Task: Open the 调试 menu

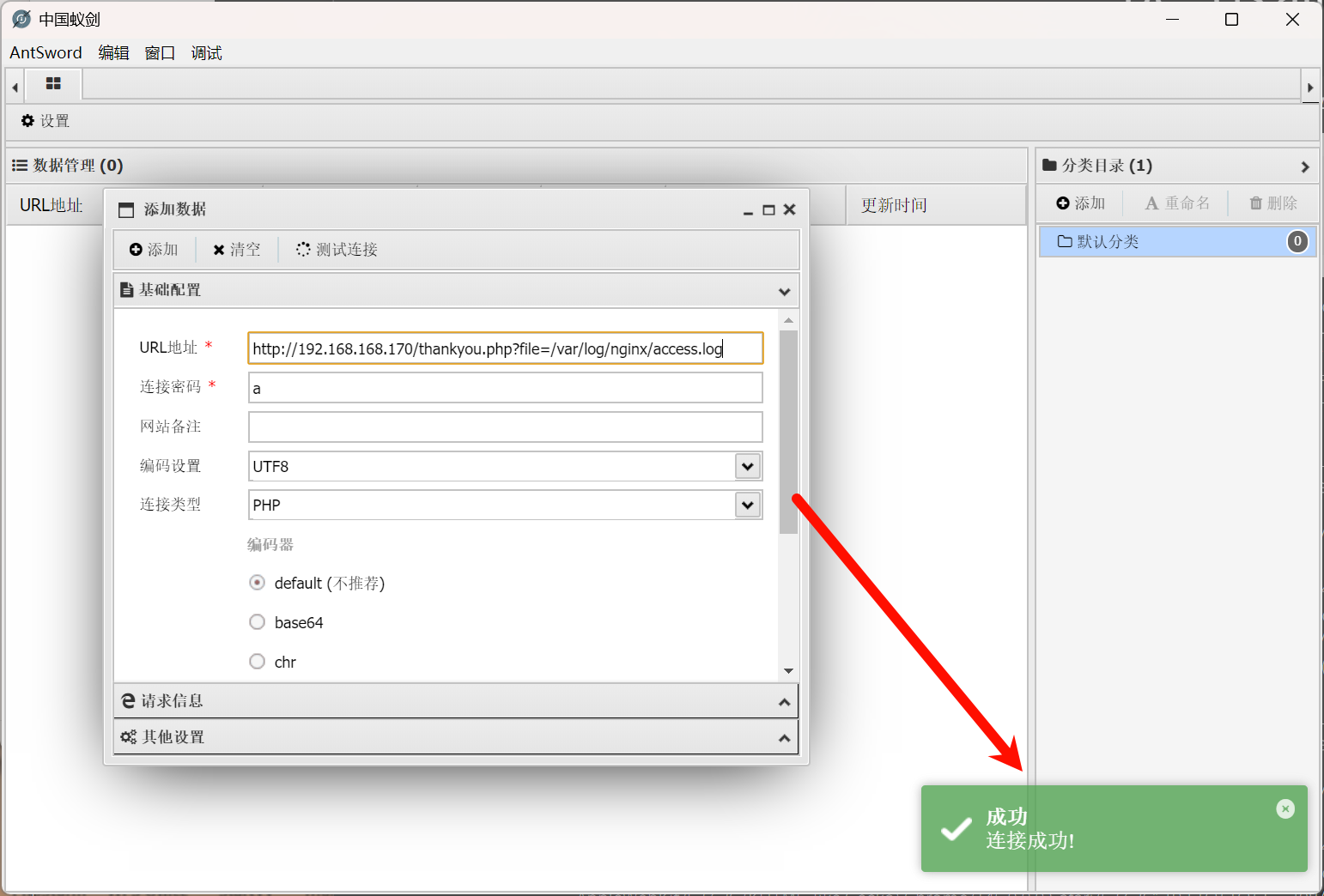Action: [x=206, y=52]
